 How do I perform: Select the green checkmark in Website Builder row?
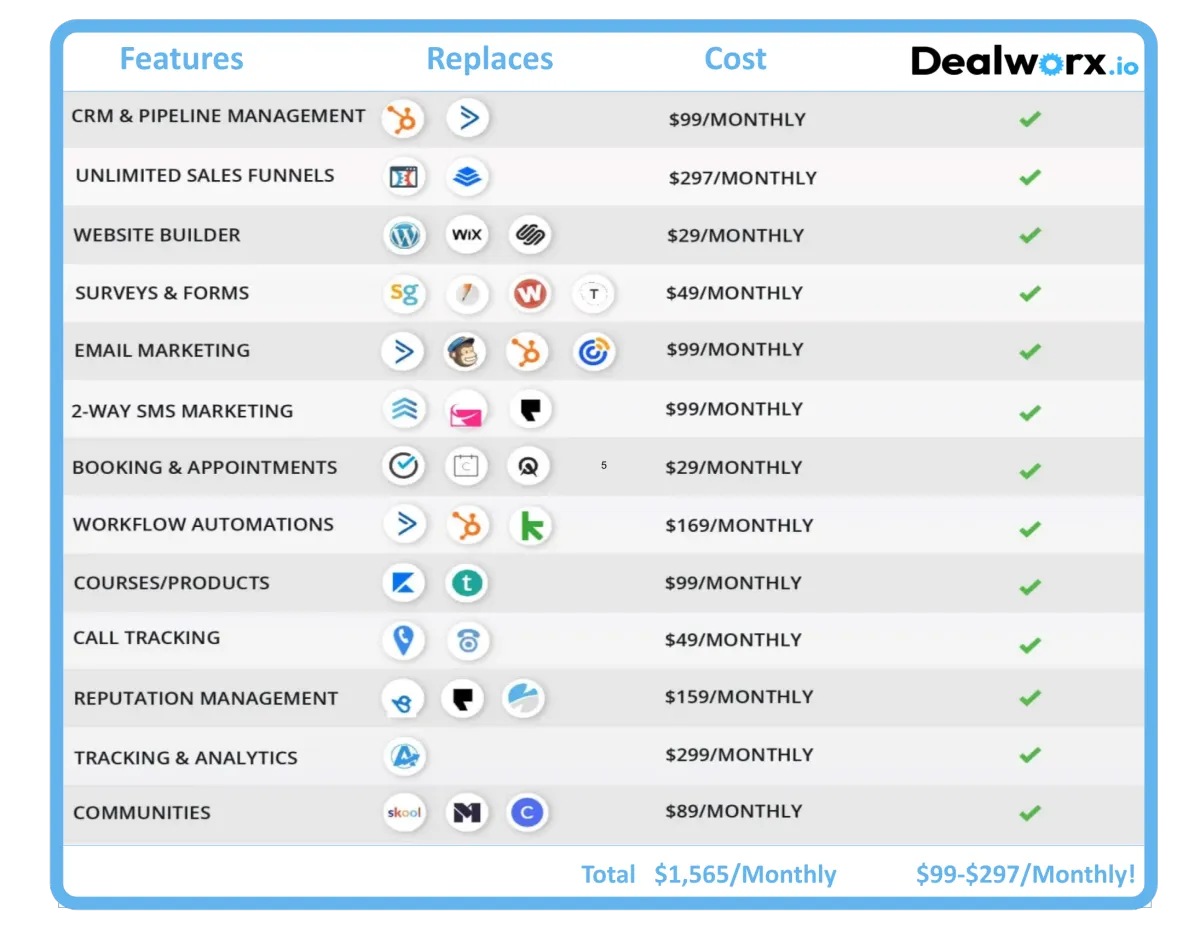1030,235
